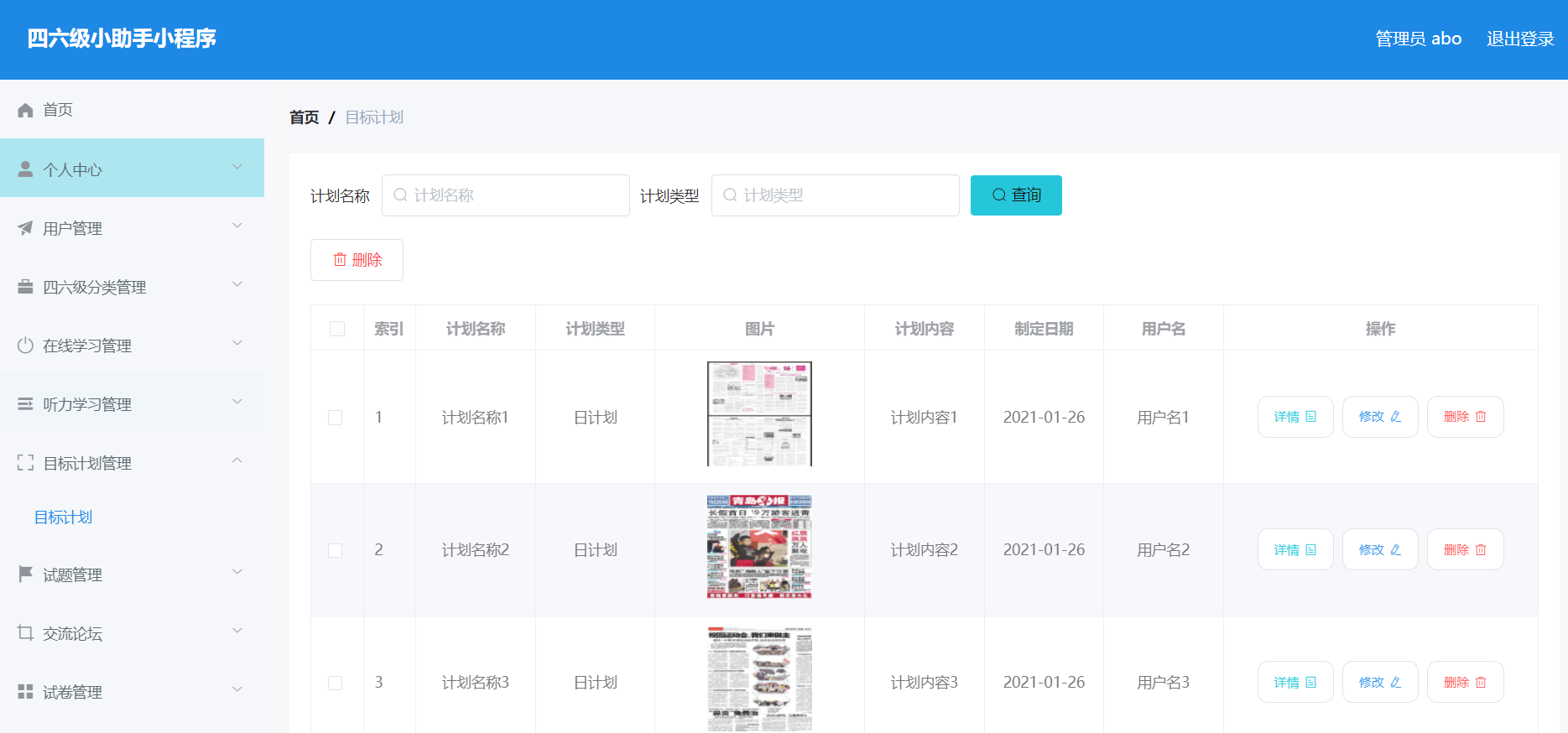Click the person icon for 个人中心

point(25,169)
